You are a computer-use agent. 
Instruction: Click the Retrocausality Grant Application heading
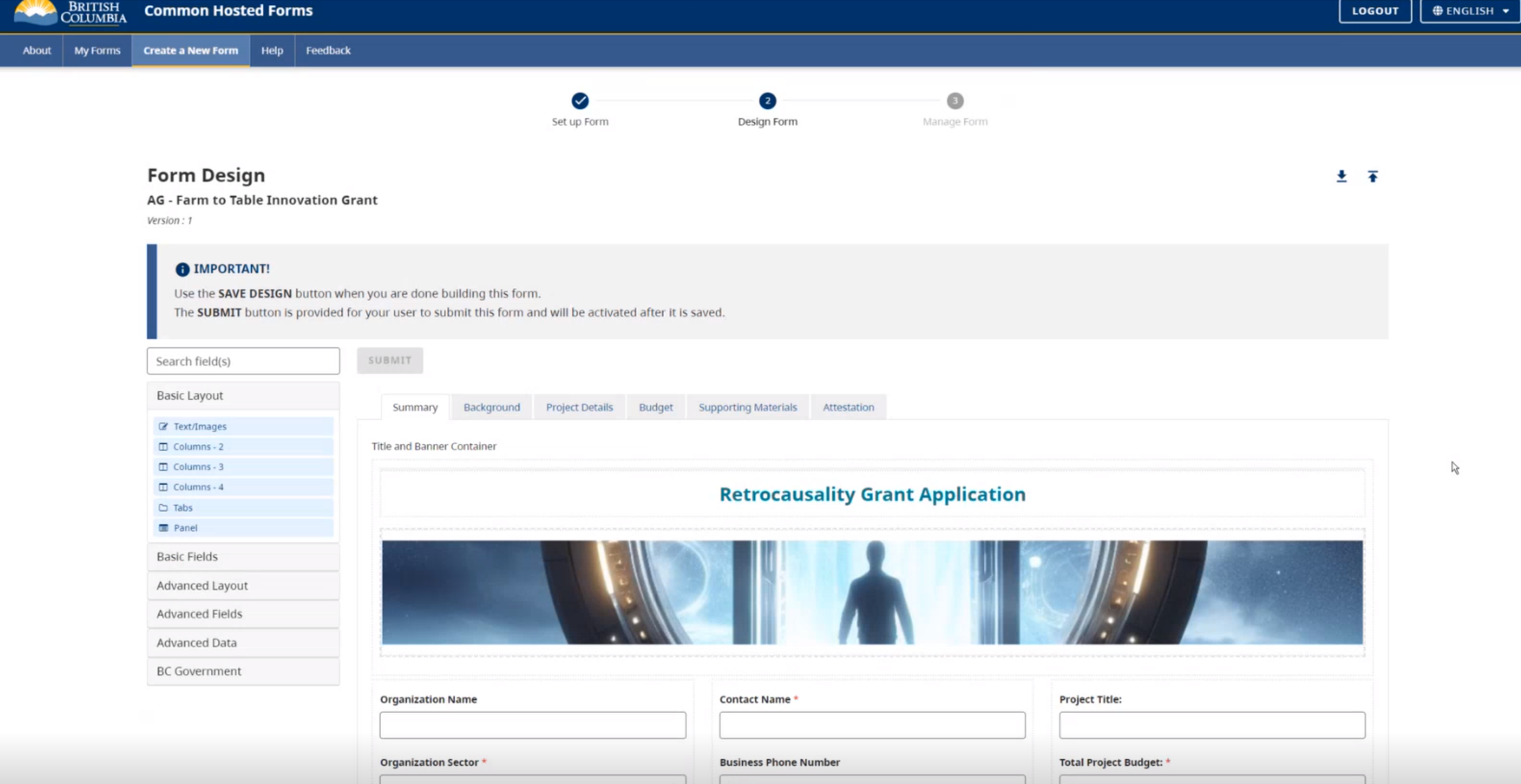point(872,494)
